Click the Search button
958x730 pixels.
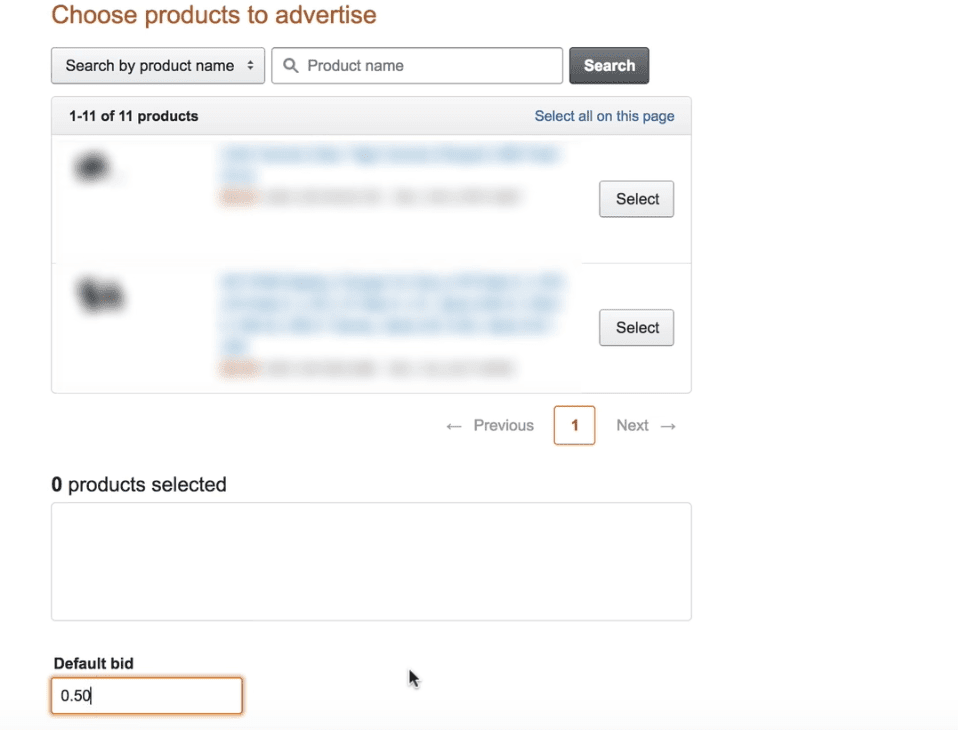point(609,65)
